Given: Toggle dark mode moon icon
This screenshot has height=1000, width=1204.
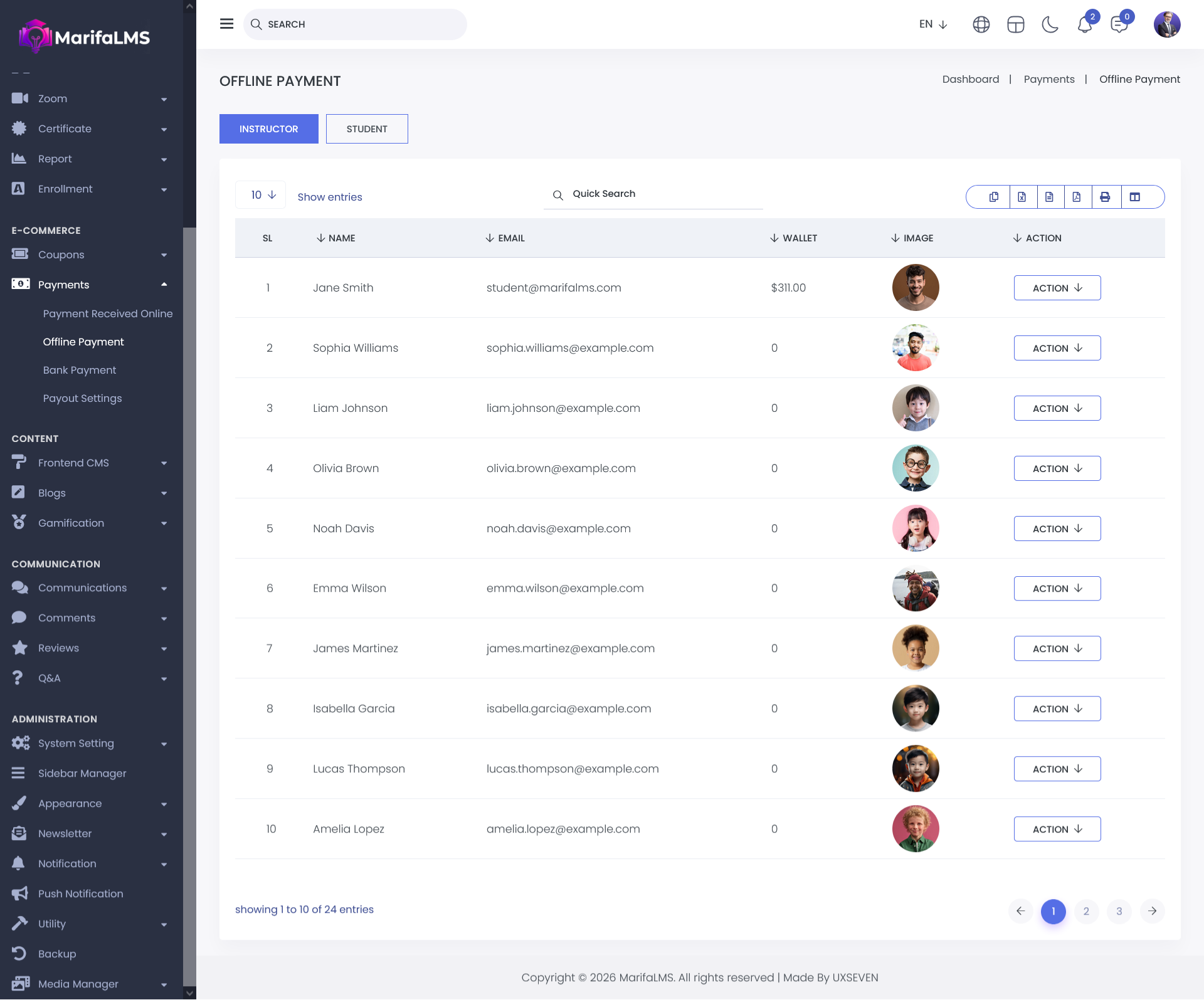Looking at the screenshot, I should pos(1050,24).
